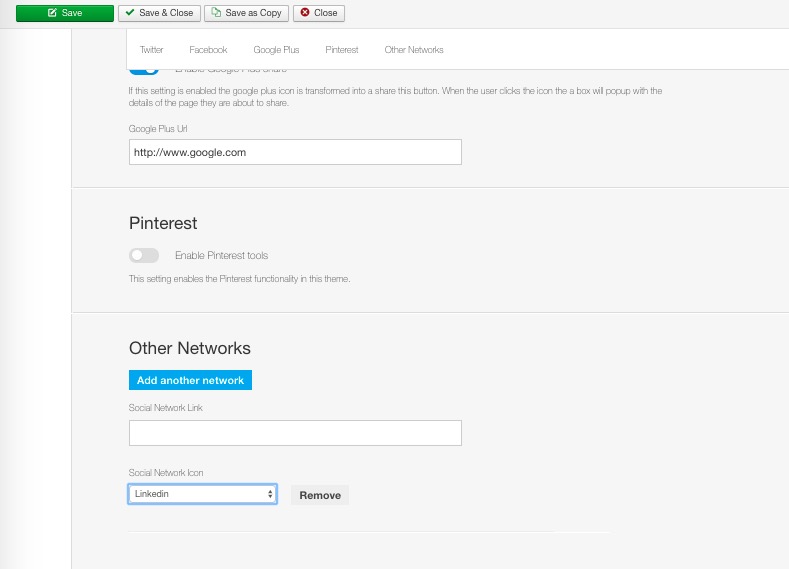Viewport: 789px width, 569px height.
Task: Go to the Pinterest tab
Action: [x=342, y=50]
